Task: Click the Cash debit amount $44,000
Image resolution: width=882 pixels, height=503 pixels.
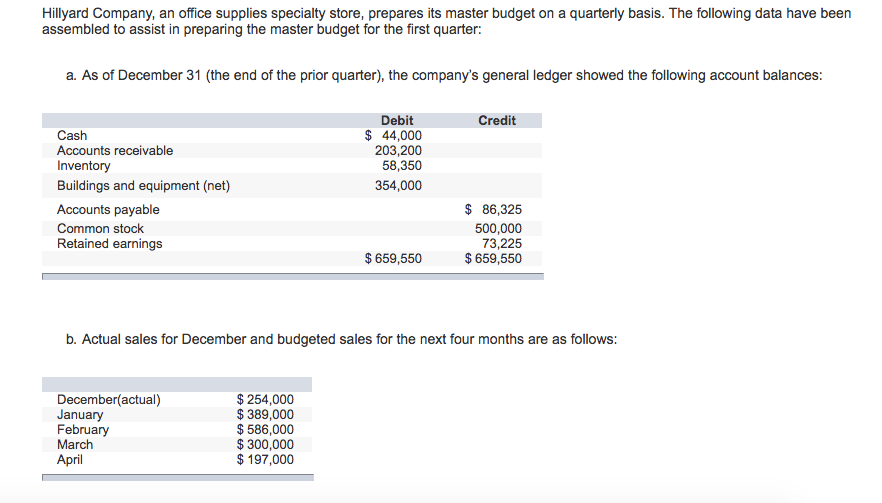Action: (393, 136)
